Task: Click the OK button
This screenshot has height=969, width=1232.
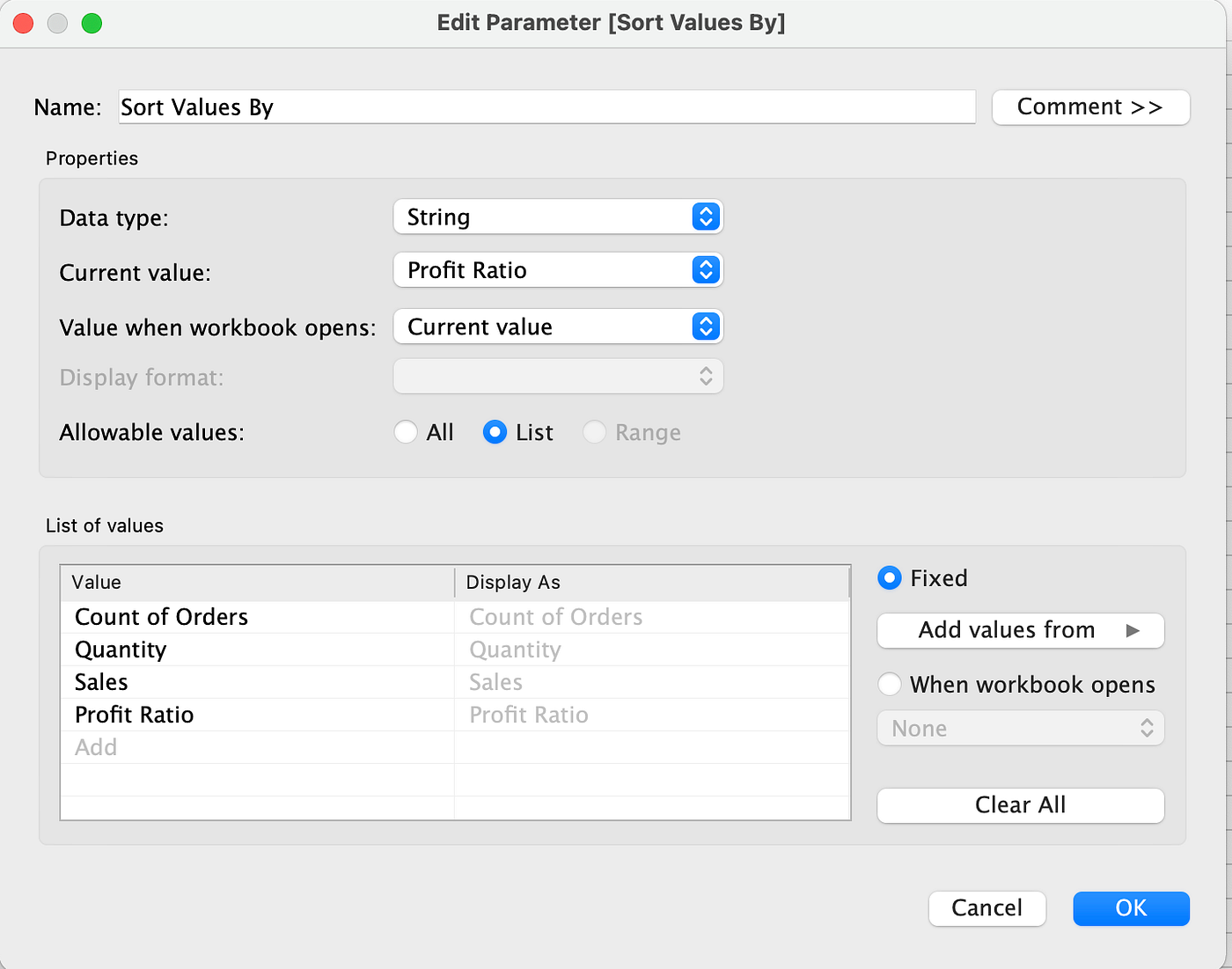Action: (x=1131, y=908)
